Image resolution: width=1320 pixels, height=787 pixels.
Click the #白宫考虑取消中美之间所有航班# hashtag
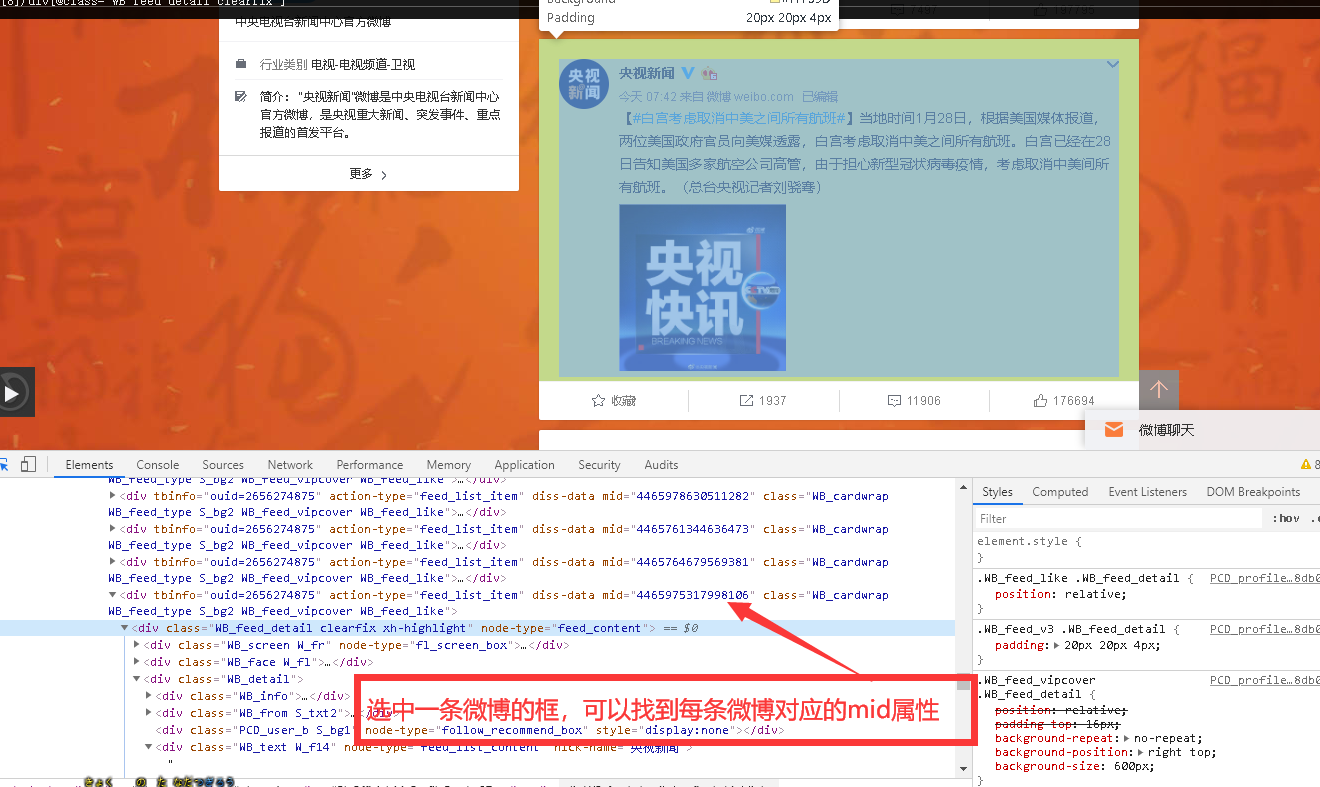click(x=738, y=118)
